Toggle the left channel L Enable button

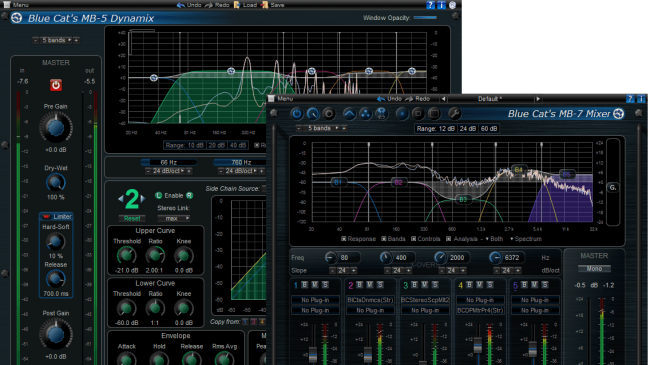(158, 195)
